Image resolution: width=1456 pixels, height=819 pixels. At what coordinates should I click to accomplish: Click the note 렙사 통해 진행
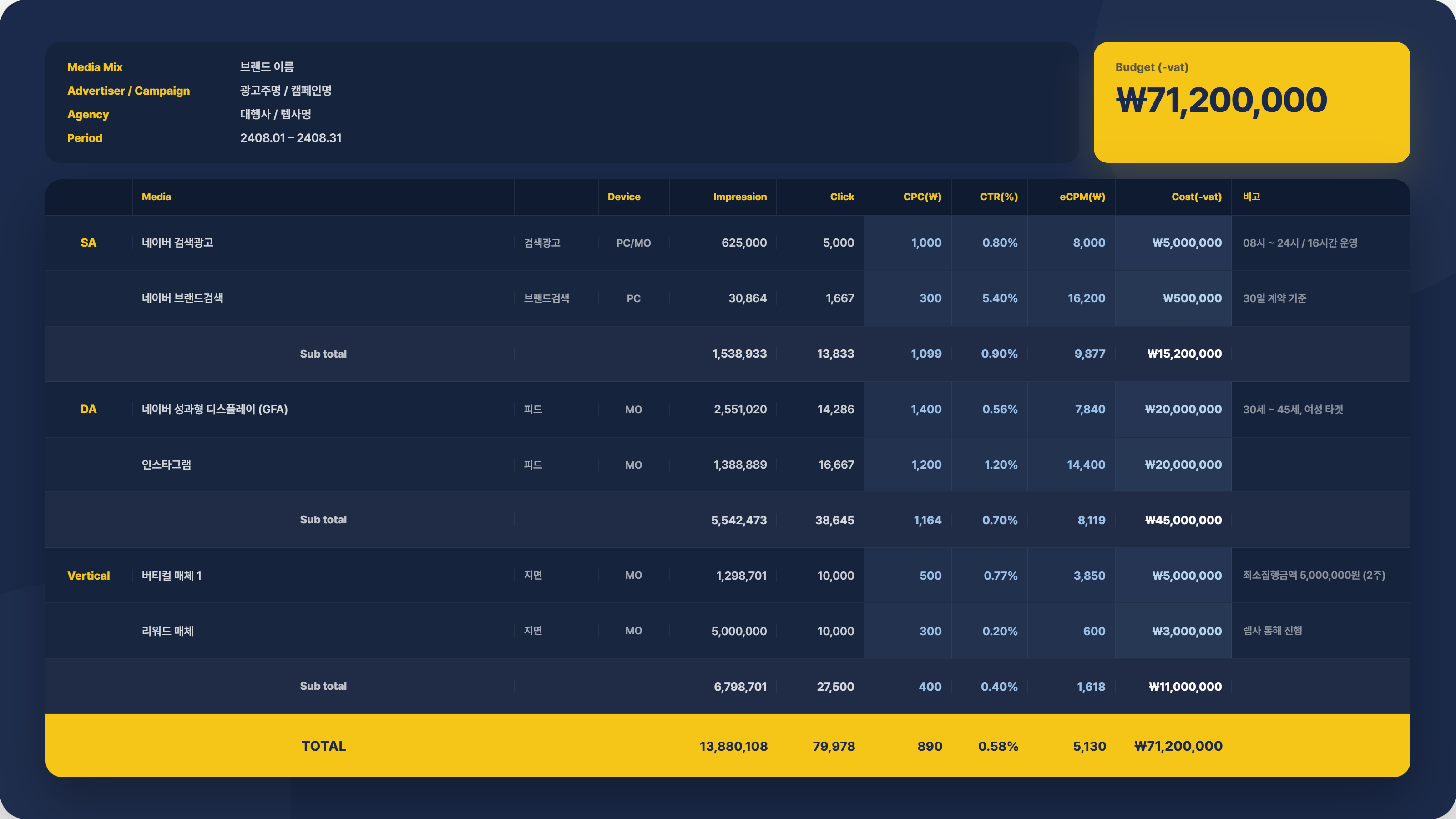coord(1272,631)
